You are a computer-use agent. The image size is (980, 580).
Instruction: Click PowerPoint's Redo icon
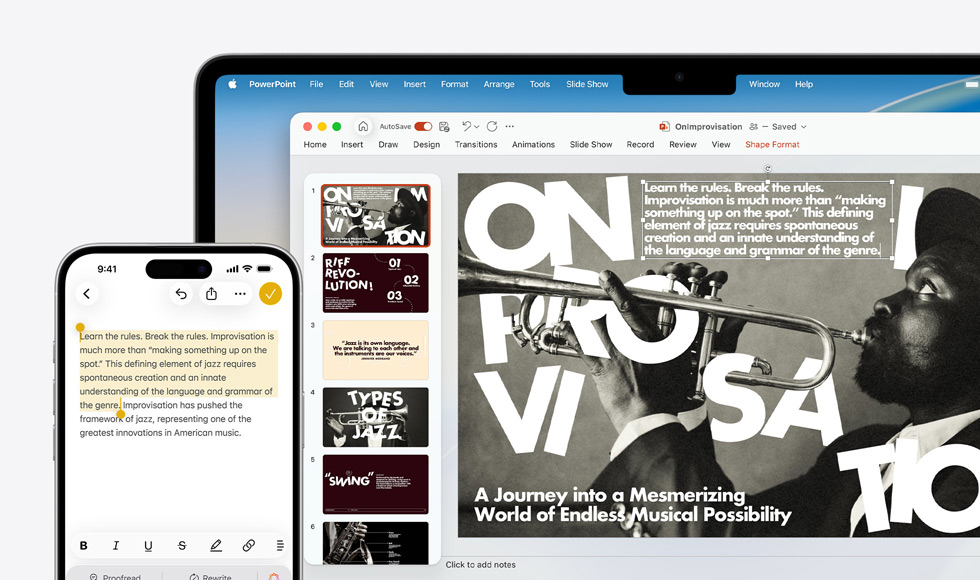coord(491,126)
